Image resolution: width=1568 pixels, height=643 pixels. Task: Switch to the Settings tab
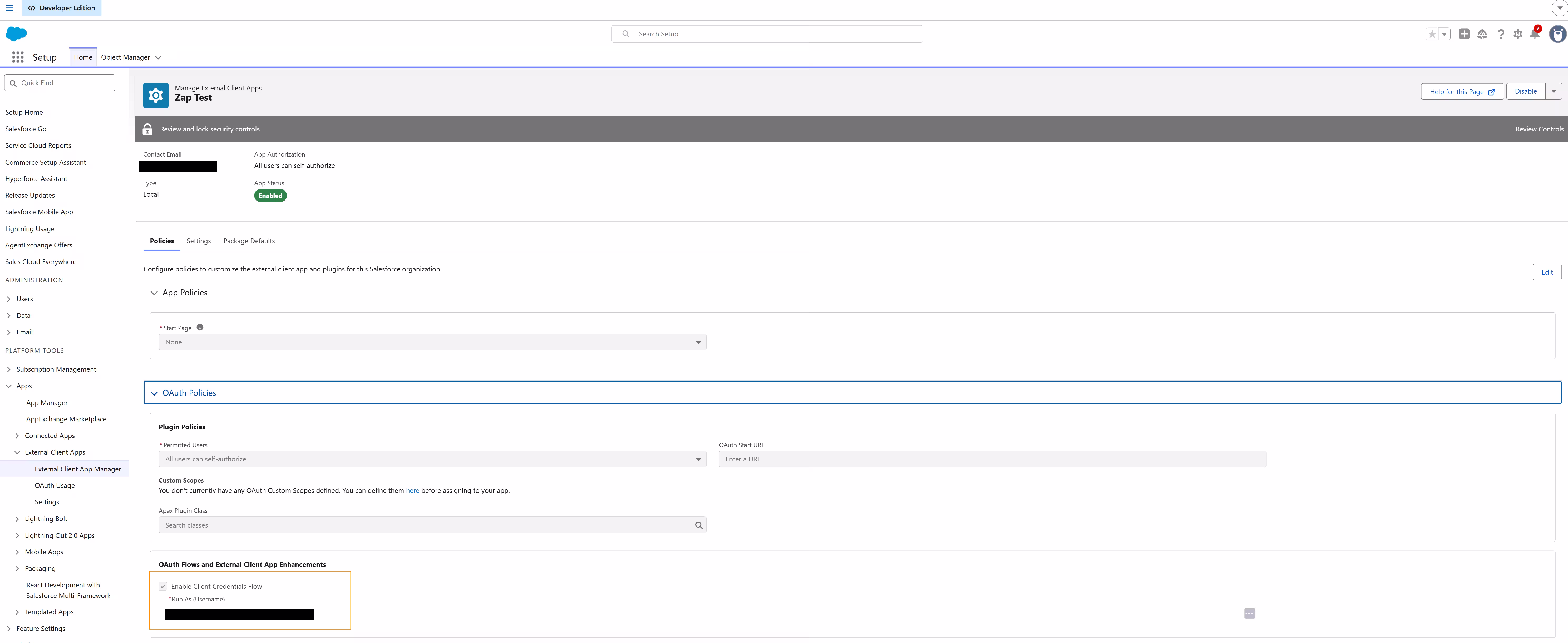[x=198, y=241]
